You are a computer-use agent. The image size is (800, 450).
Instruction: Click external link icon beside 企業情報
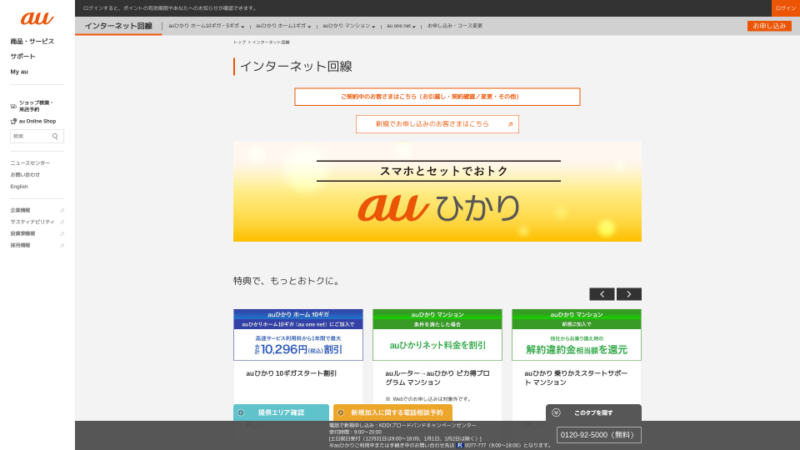[62, 210]
